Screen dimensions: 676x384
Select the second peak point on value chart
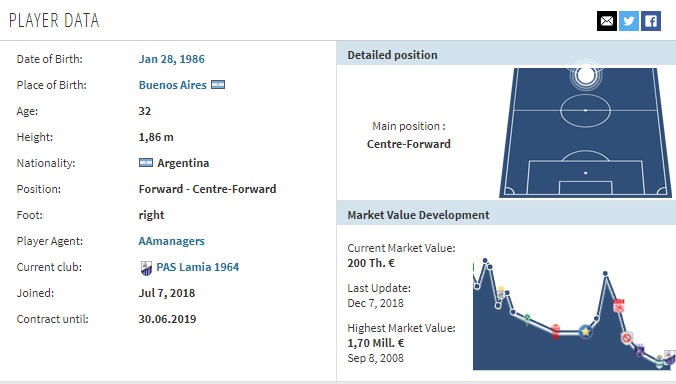(605, 273)
